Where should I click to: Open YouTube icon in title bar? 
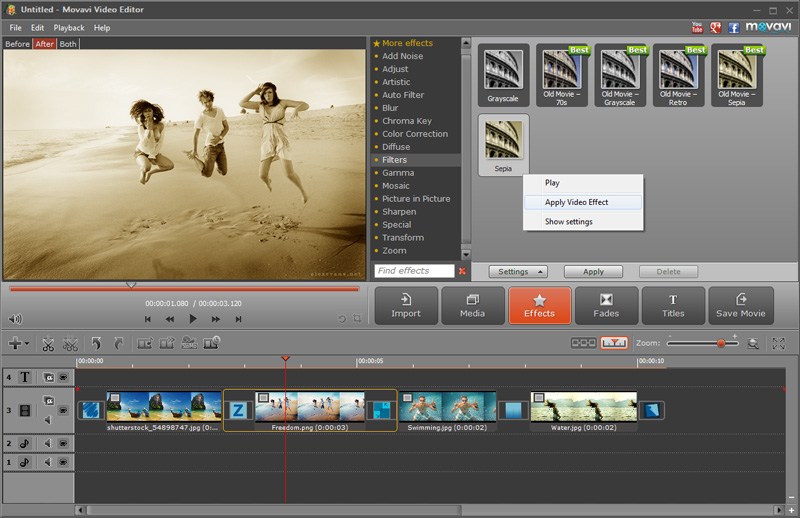click(x=697, y=27)
